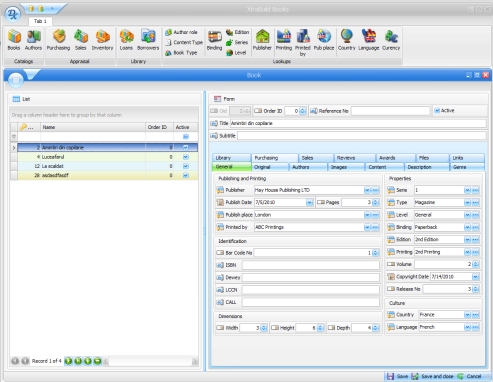Screen dimensions: 493x382
Task: Toggle the Active filter row checkbox
Action: (186, 137)
